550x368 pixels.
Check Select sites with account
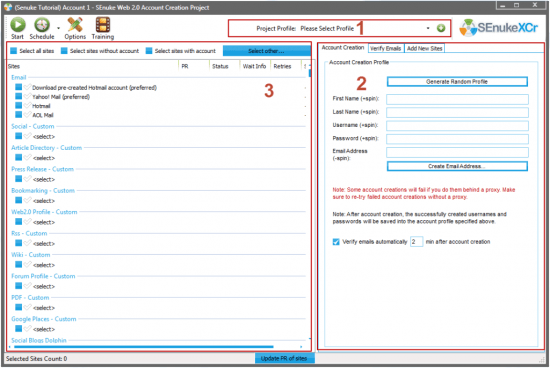tap(149, 51)
